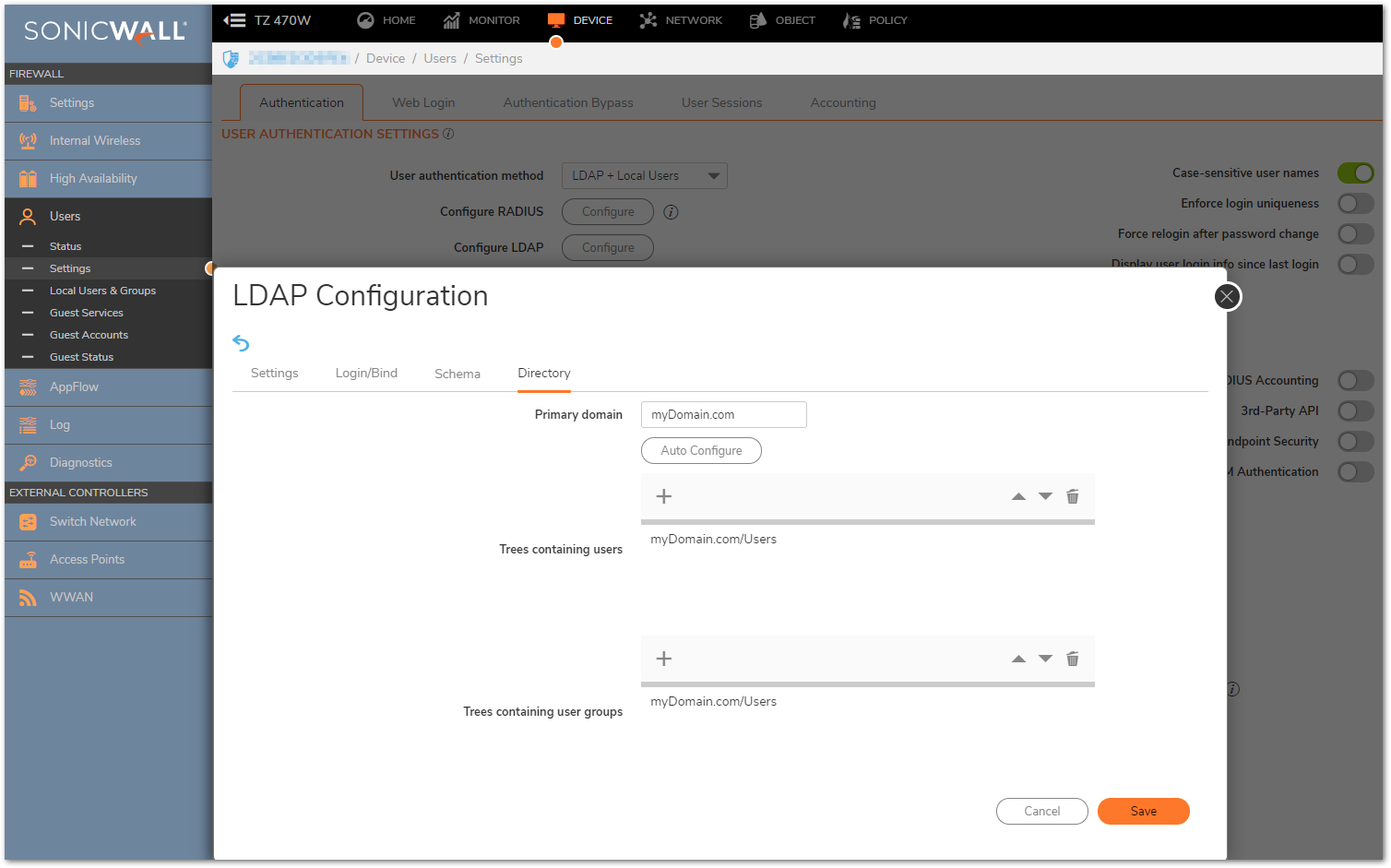Collapse the sidebar with the hamburger icon
The image size is (1391, 868).
(235, 20)
